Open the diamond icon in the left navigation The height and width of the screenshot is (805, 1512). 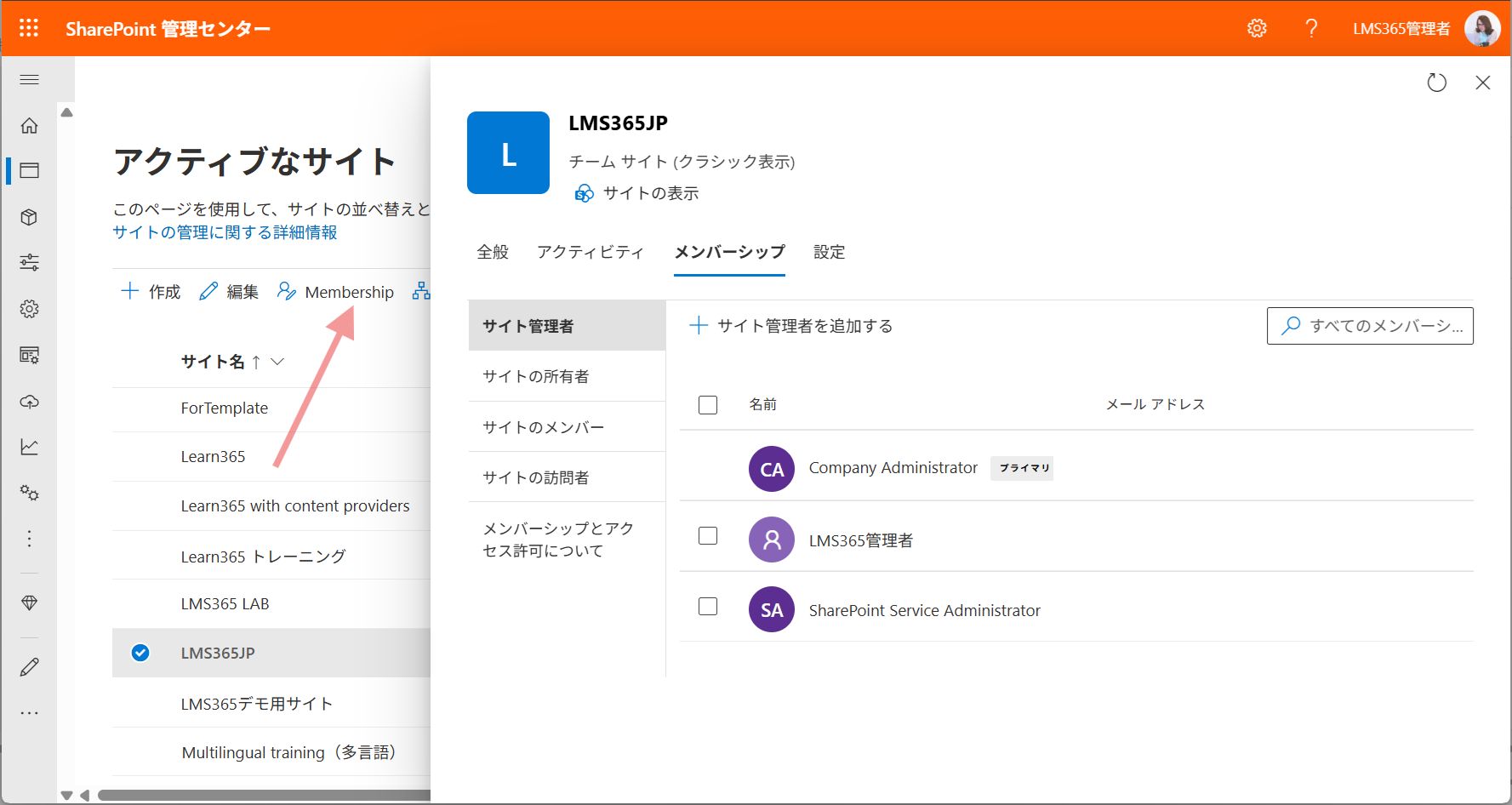[x=30, y=603]
